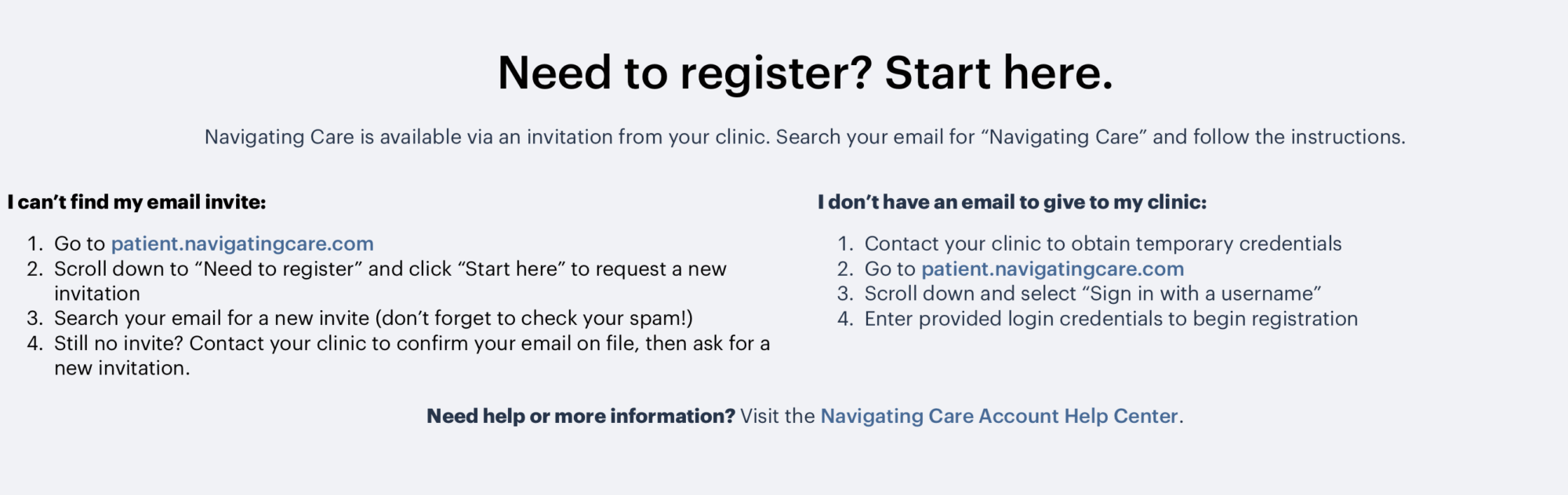Click quoted "Navigating Care" in the intro sentence
The image size is (1568, 495).
point(1064,137)
